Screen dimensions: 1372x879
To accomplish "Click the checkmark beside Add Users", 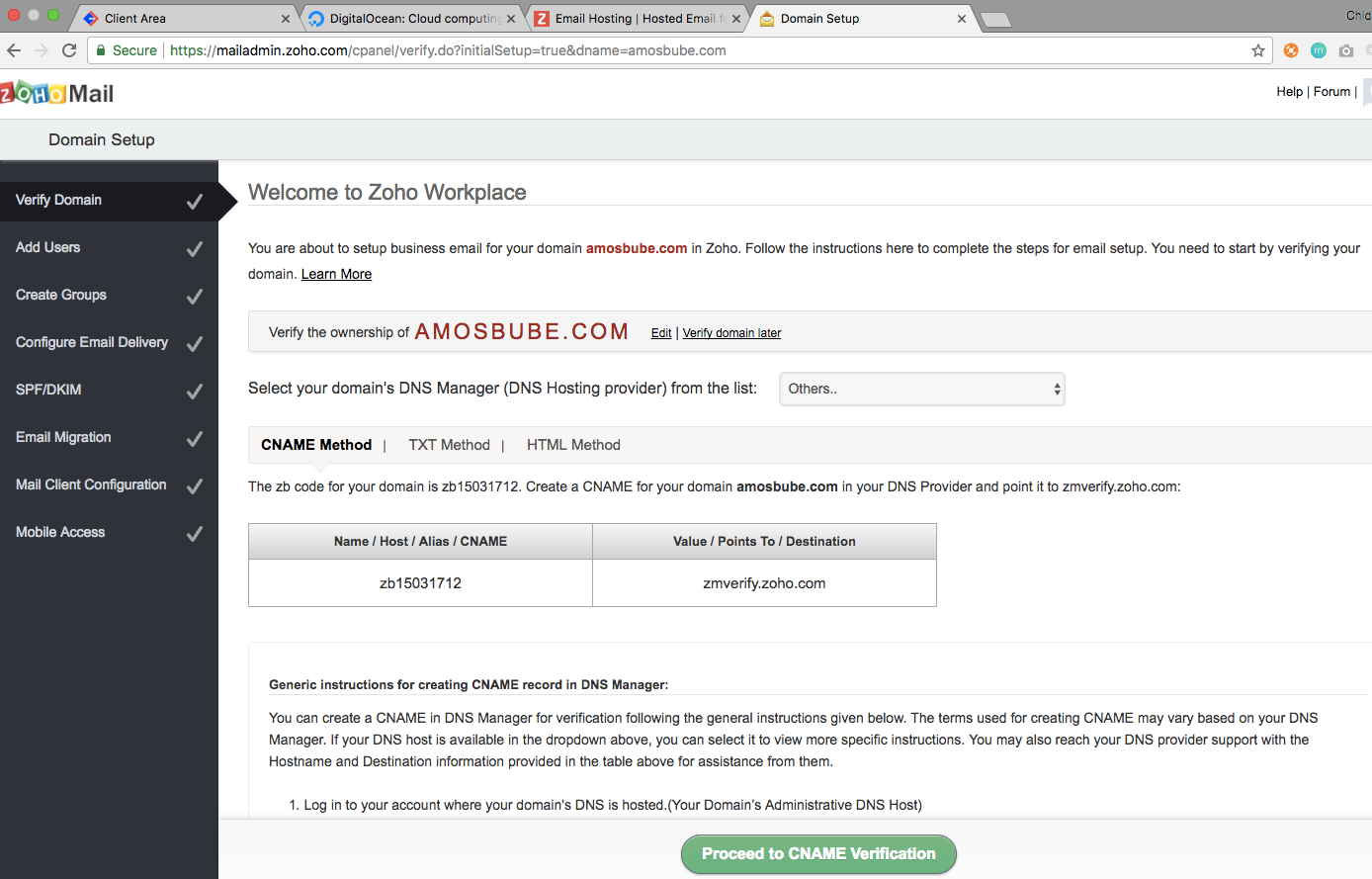I will 195,249.
